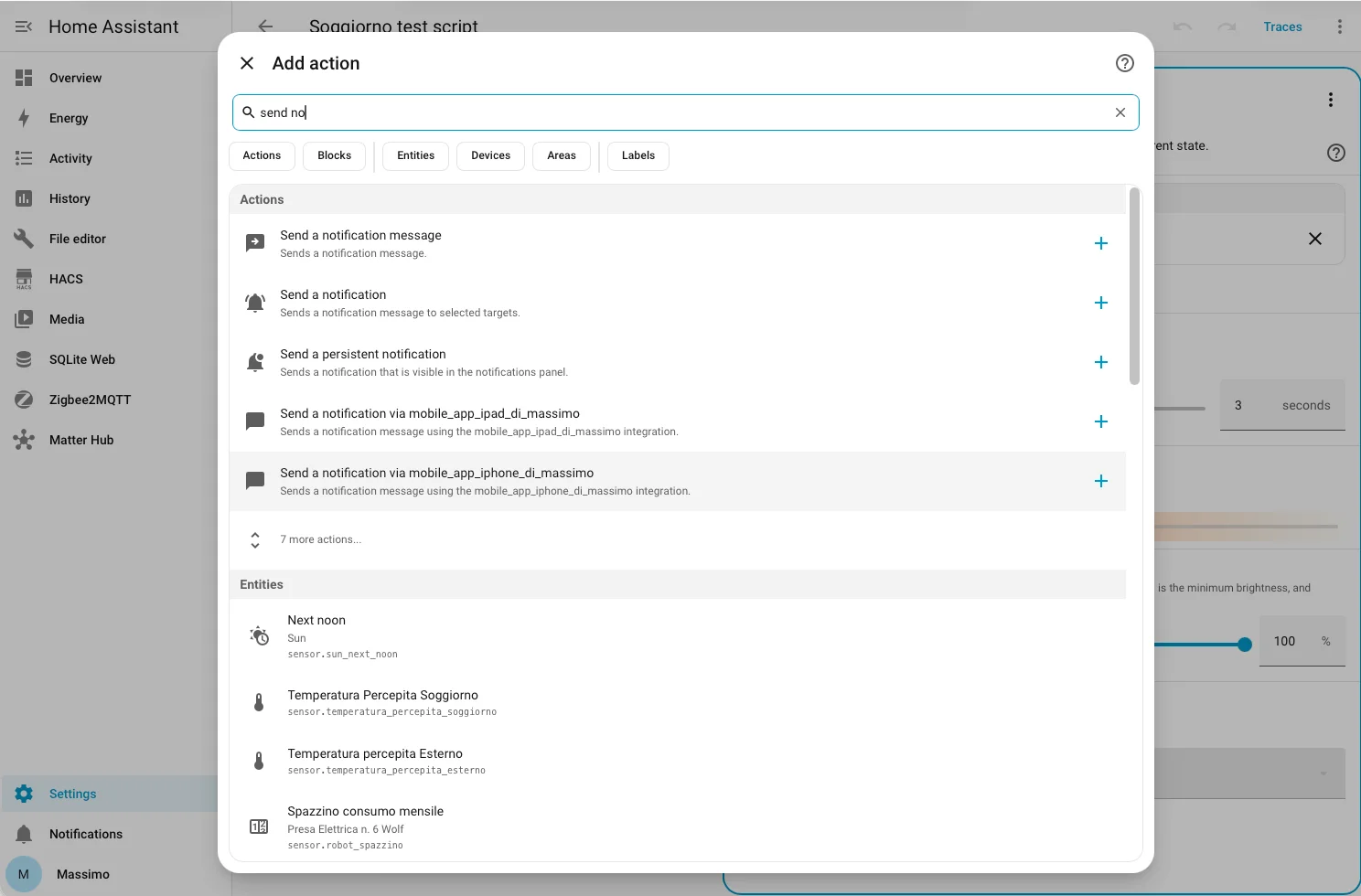Add 'Send a notification message' action with plus
The width and height of the screenshot is (1361, 896).
tap(1101, 243)
